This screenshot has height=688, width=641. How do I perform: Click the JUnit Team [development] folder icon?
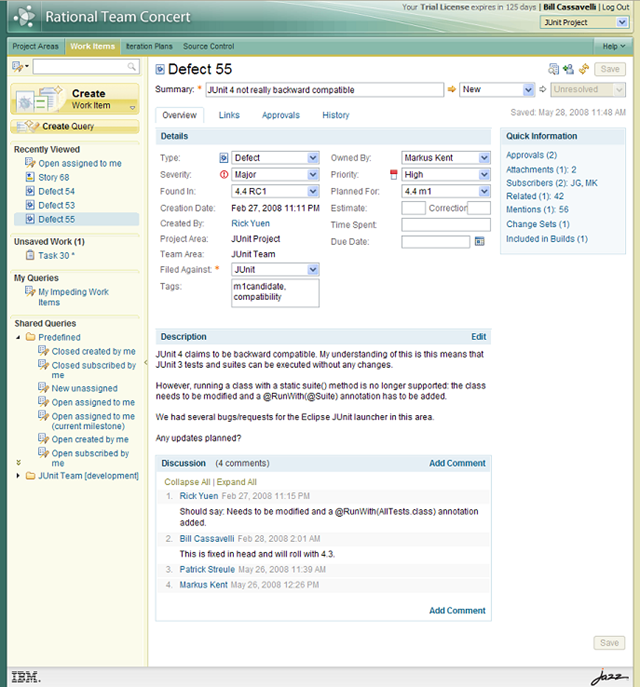tap(30, 476)
